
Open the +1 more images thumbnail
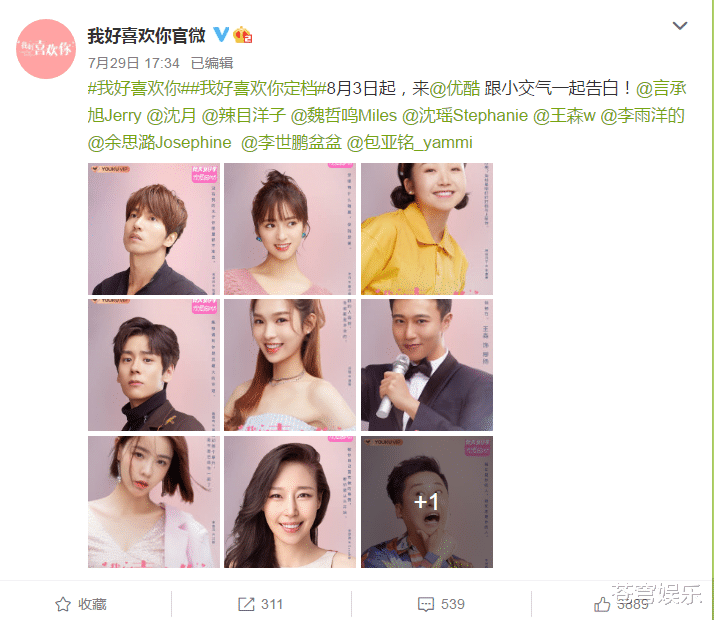427,502
